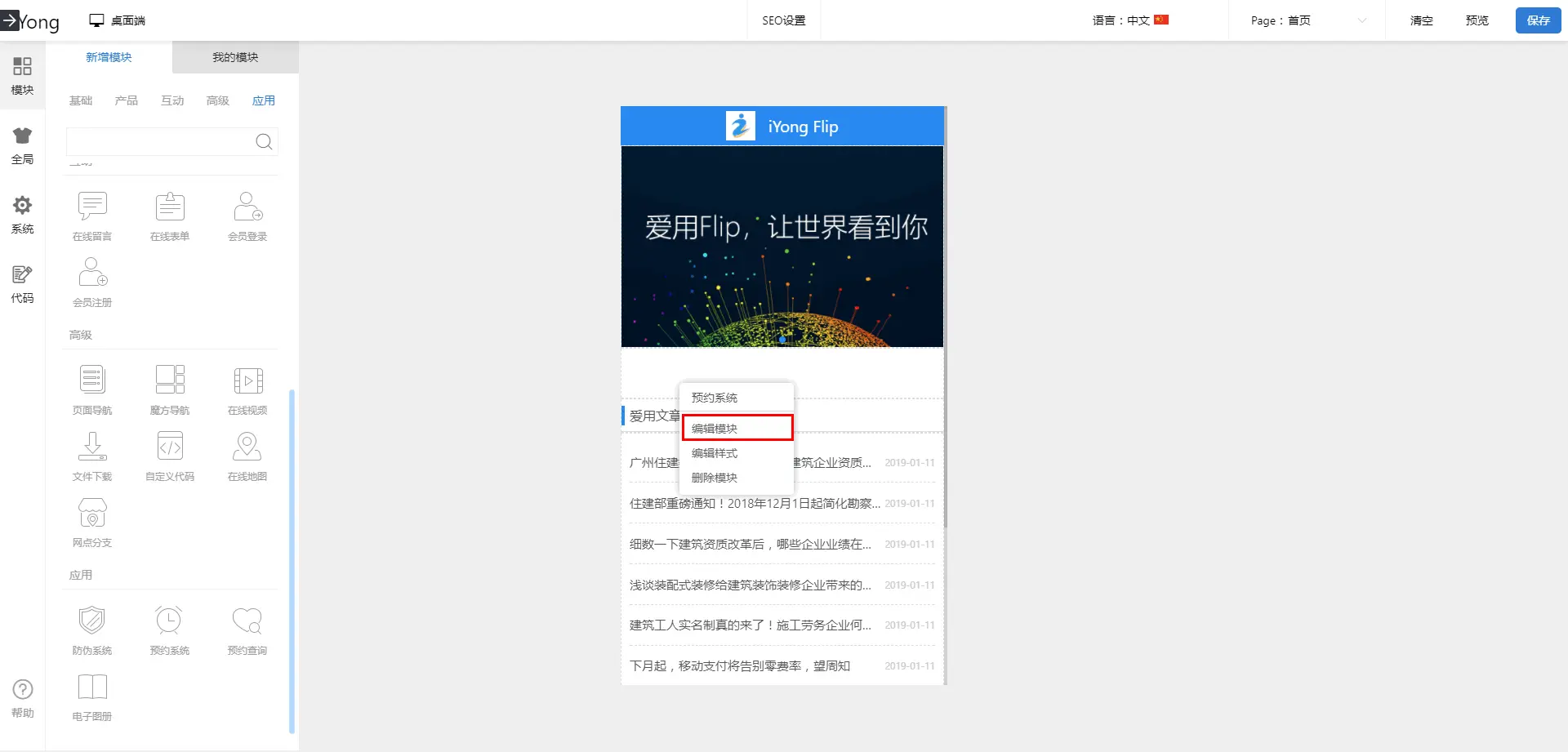Choose the 防伪系统 anti-counterfeit shield icon
The height and width of the screenshot is (752, 1568).
point(92,621)
